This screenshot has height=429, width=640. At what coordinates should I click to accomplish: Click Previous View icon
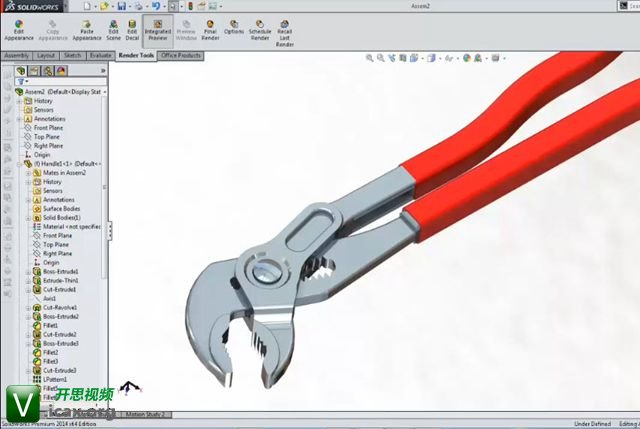tap(392, 58)
